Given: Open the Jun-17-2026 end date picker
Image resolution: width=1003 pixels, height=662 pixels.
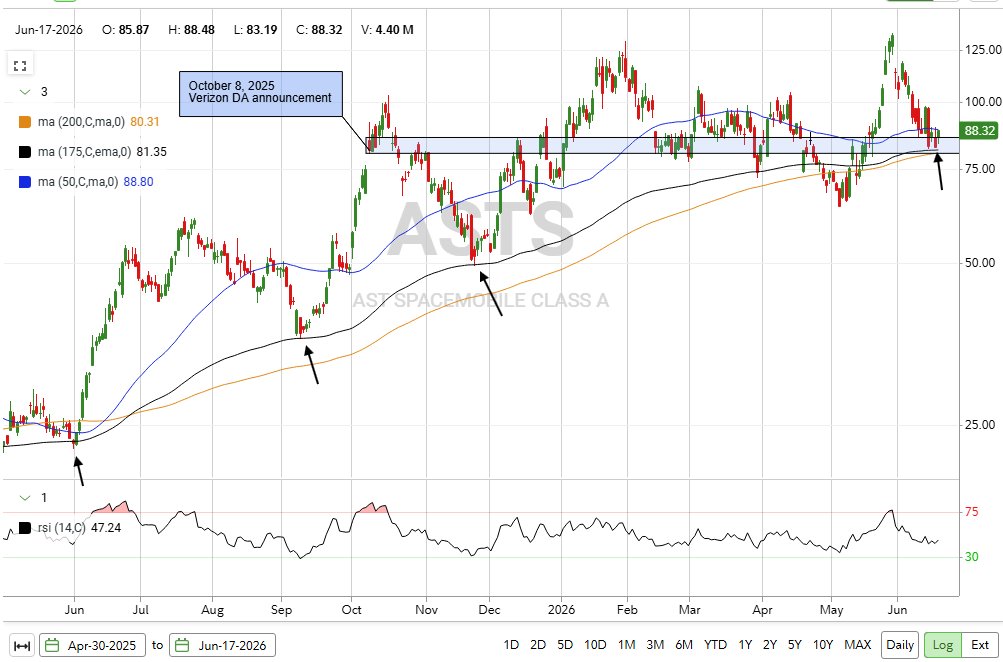Looking at the screenshot, I should pos(223,645).
